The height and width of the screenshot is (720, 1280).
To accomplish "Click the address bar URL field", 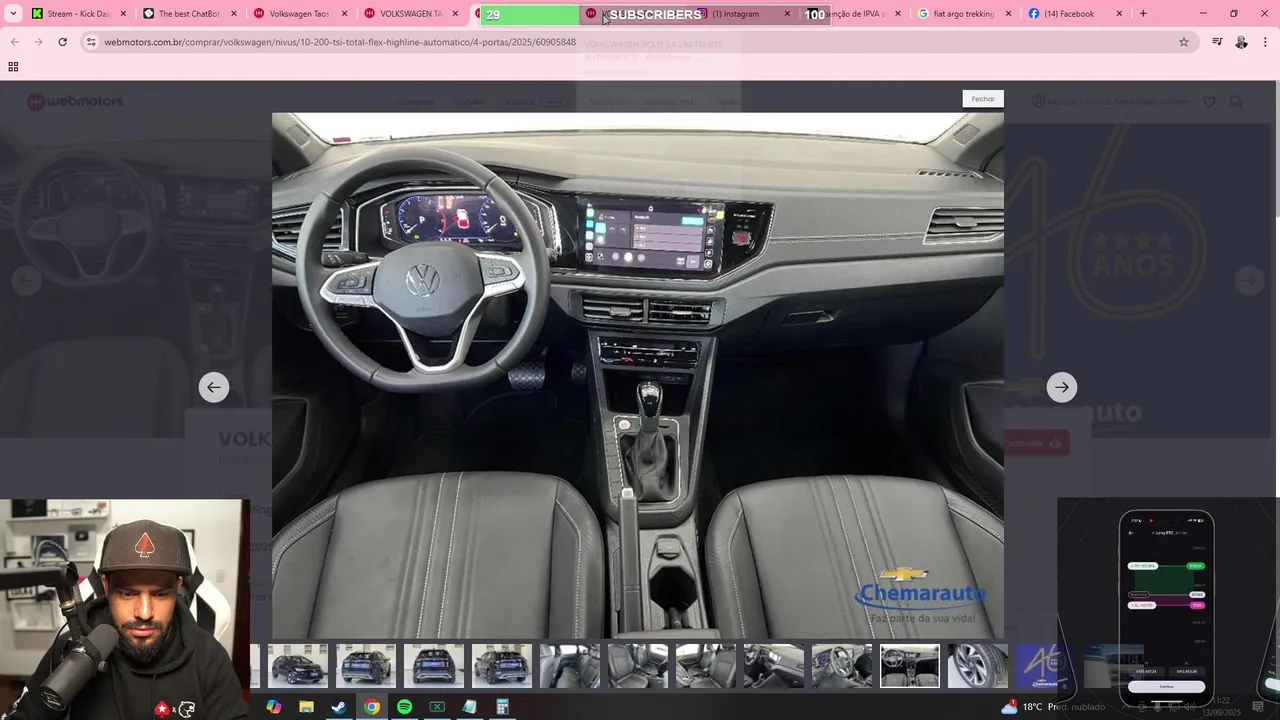I will click(x=638, y=42).
